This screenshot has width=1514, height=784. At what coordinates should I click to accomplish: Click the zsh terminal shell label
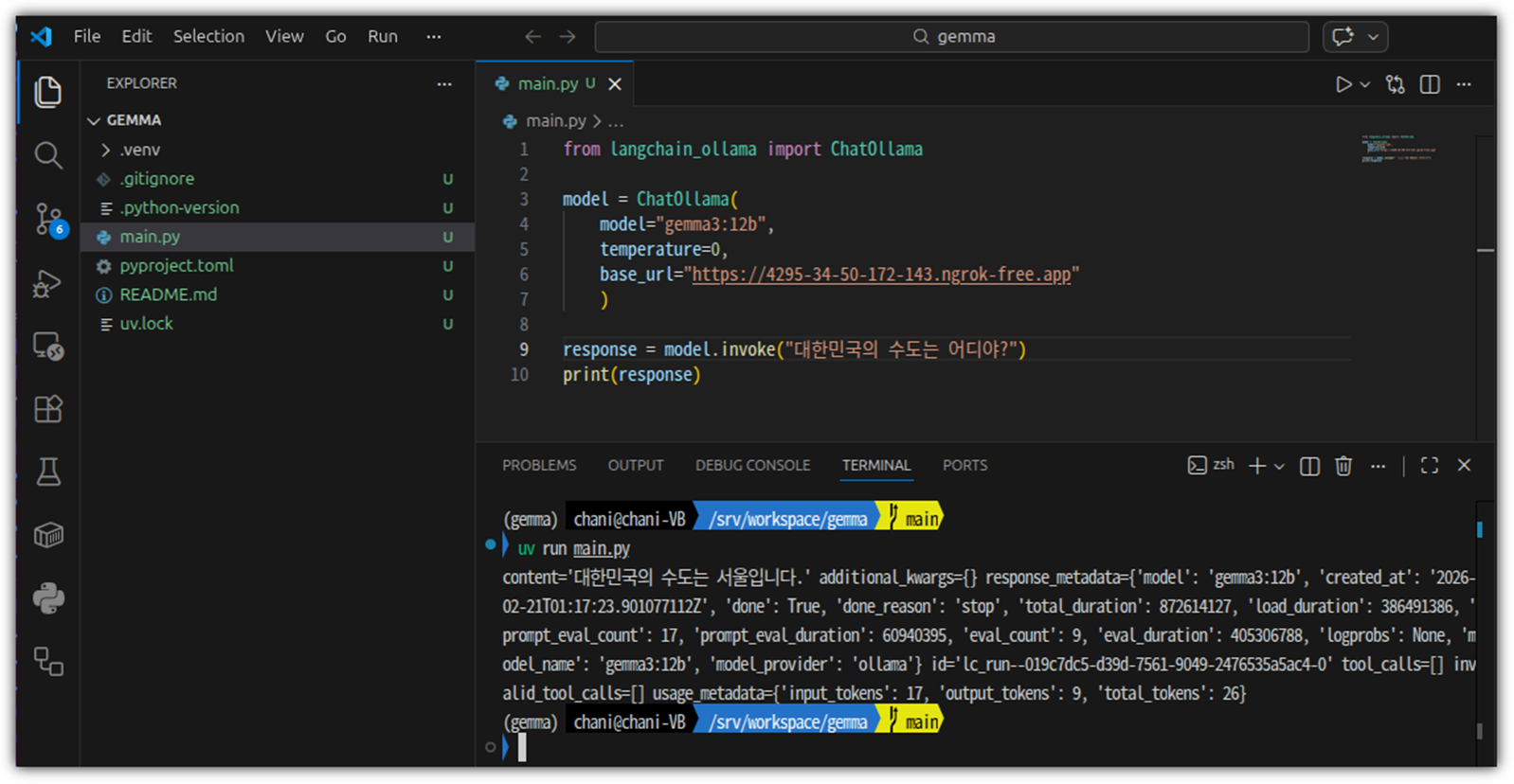click(x=1212, y=465)
